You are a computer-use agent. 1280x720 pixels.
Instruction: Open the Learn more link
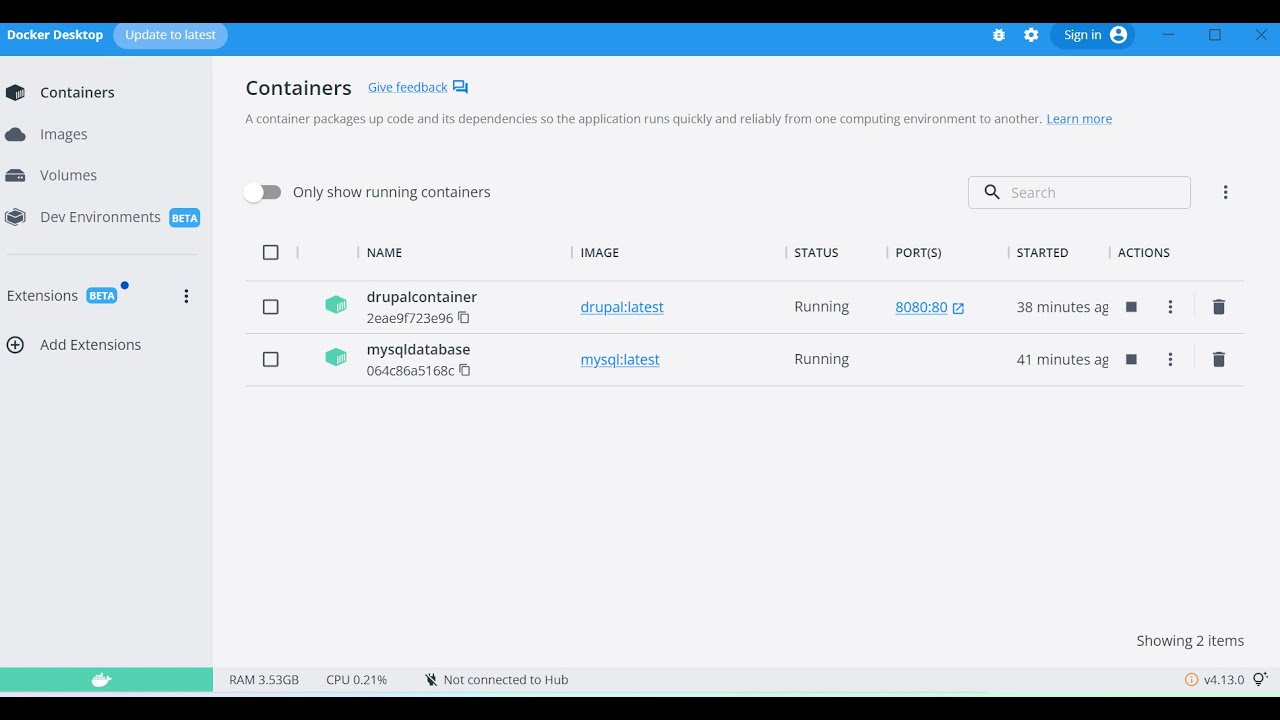(1079, 118)
